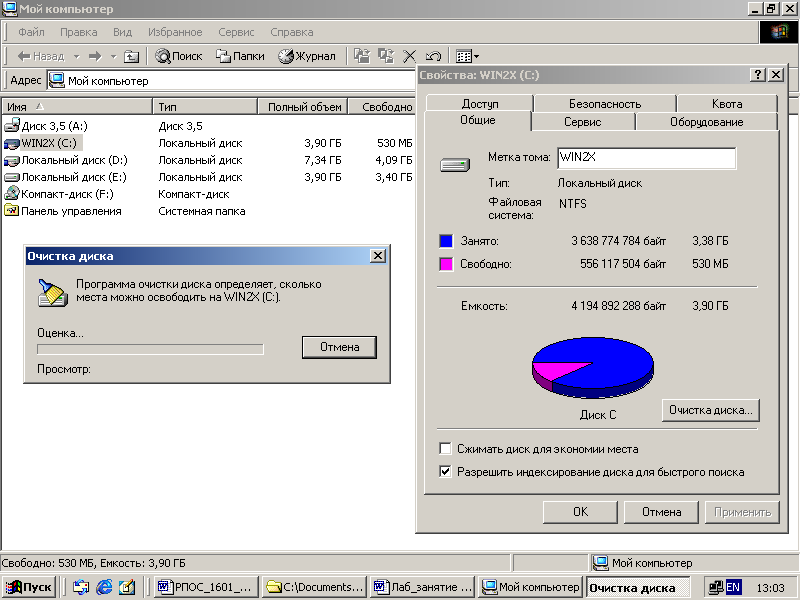Image resolution: width=800 pixels, height=600 pixels.
Task: Launch Internet Explorer from quick launch
Action: coord(104,587)
